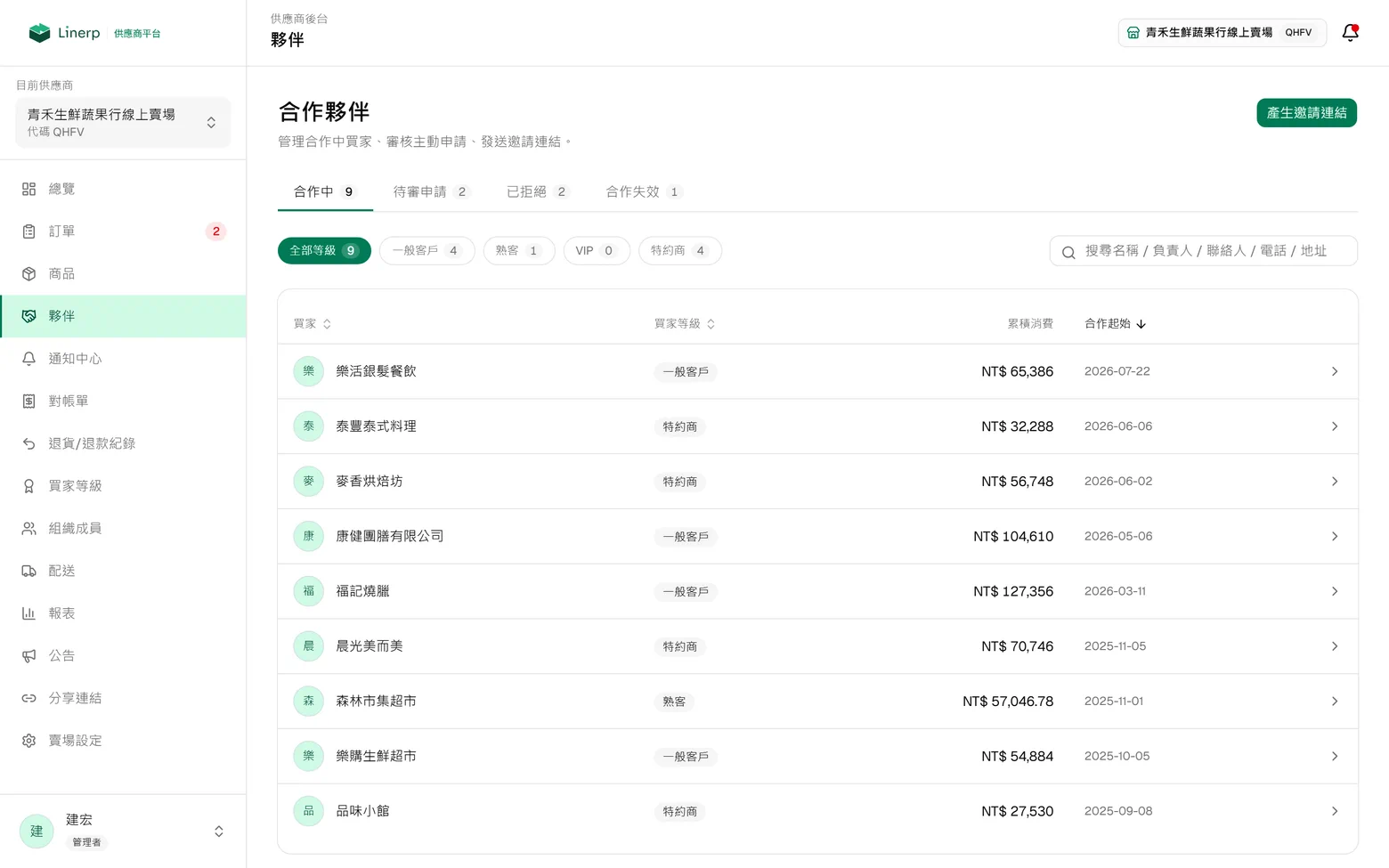This screenshot has width=1389, height=868.
Task: Sort by 買家等級 column
Action: [685, 324]
